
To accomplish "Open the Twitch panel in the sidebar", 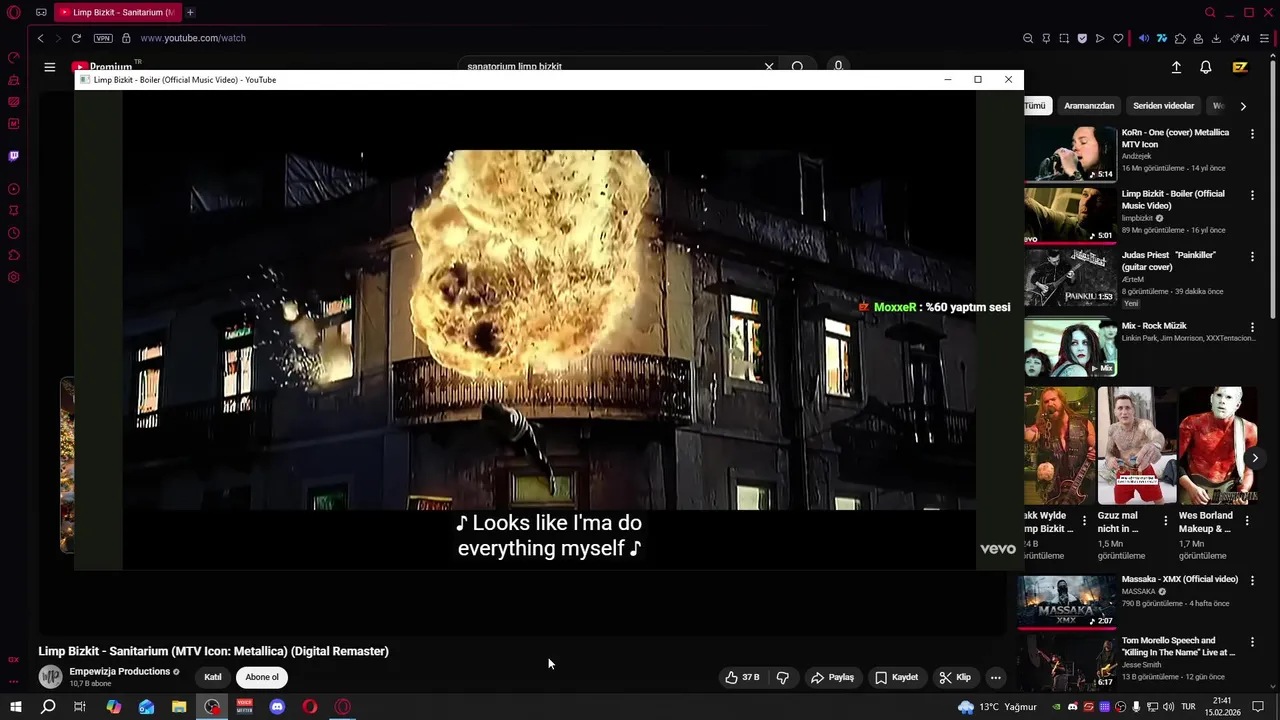I will [14, 156].
